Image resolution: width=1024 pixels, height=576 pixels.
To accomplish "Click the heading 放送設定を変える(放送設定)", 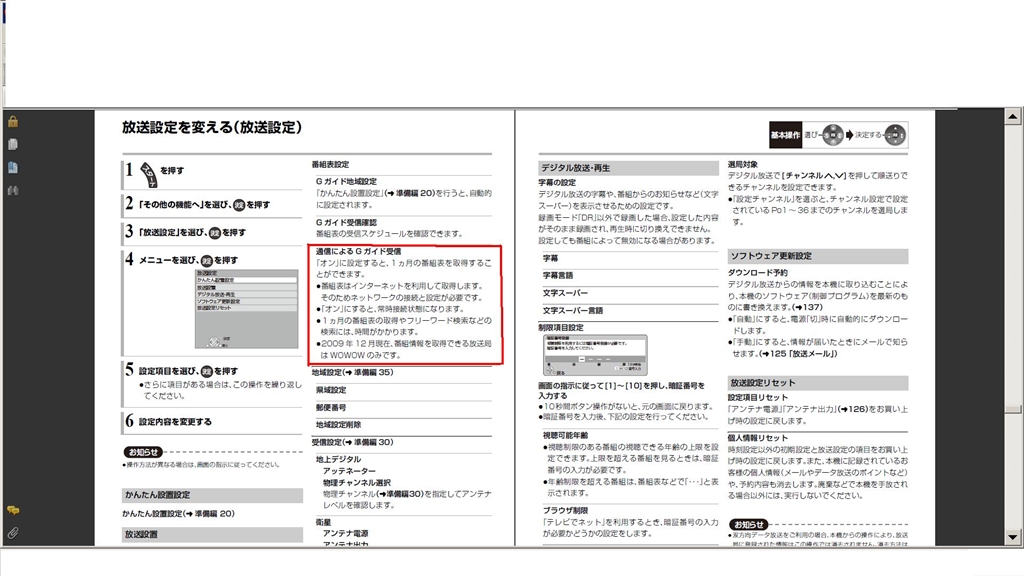I will click(x=212, y=127).
